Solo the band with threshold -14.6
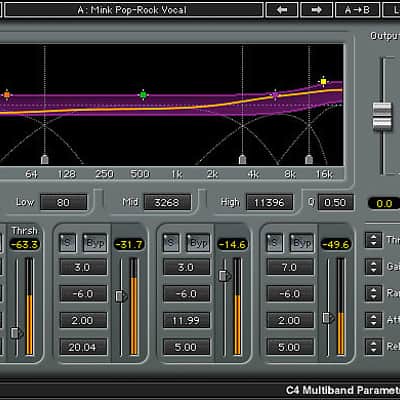The image size is (400, 400). tap(171, 243)
